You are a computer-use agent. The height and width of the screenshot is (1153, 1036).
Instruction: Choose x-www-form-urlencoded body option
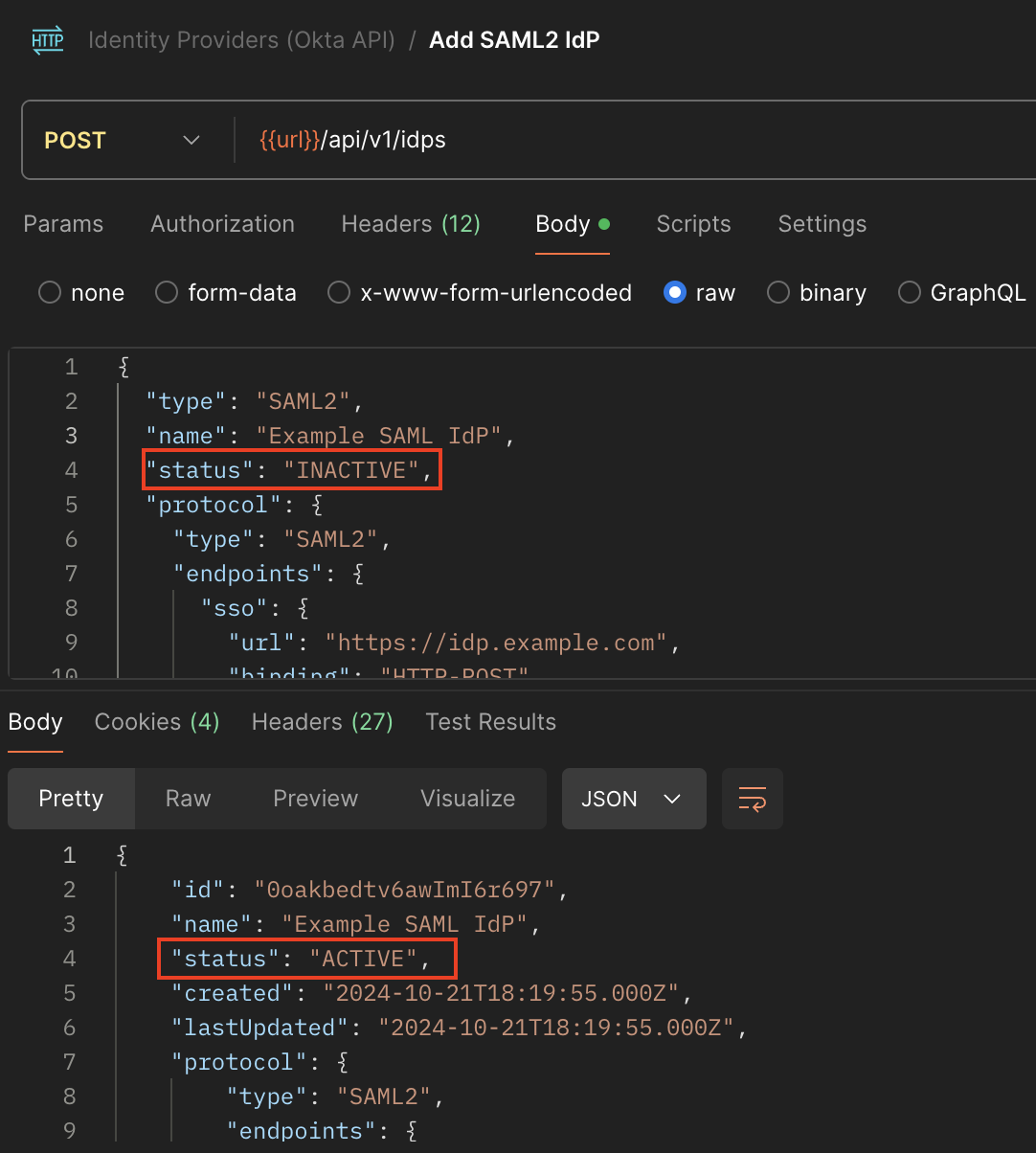tap(339, 293)
